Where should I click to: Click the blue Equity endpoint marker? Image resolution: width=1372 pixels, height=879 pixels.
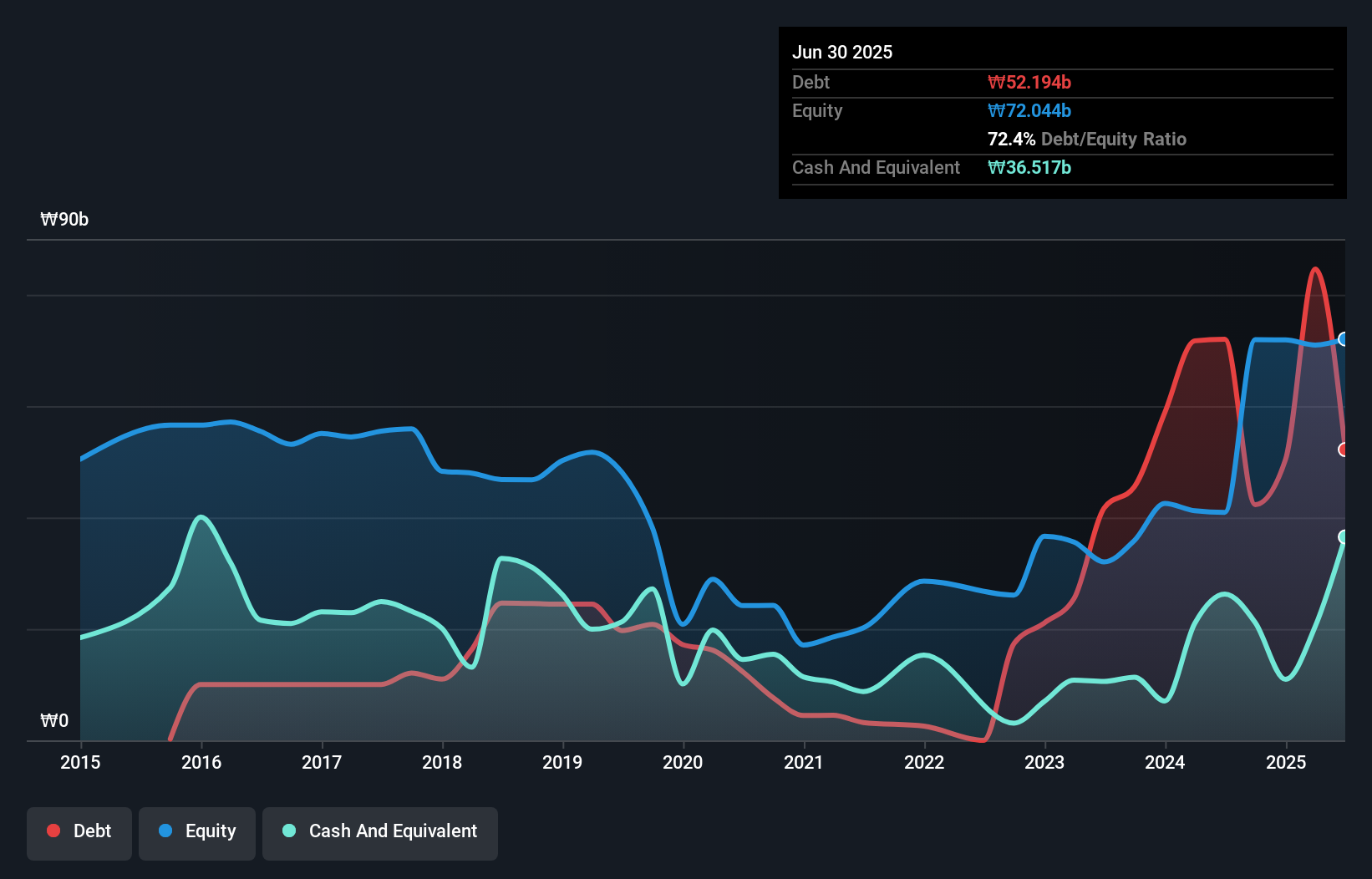pyautogui.click(x=1344, y=339)
